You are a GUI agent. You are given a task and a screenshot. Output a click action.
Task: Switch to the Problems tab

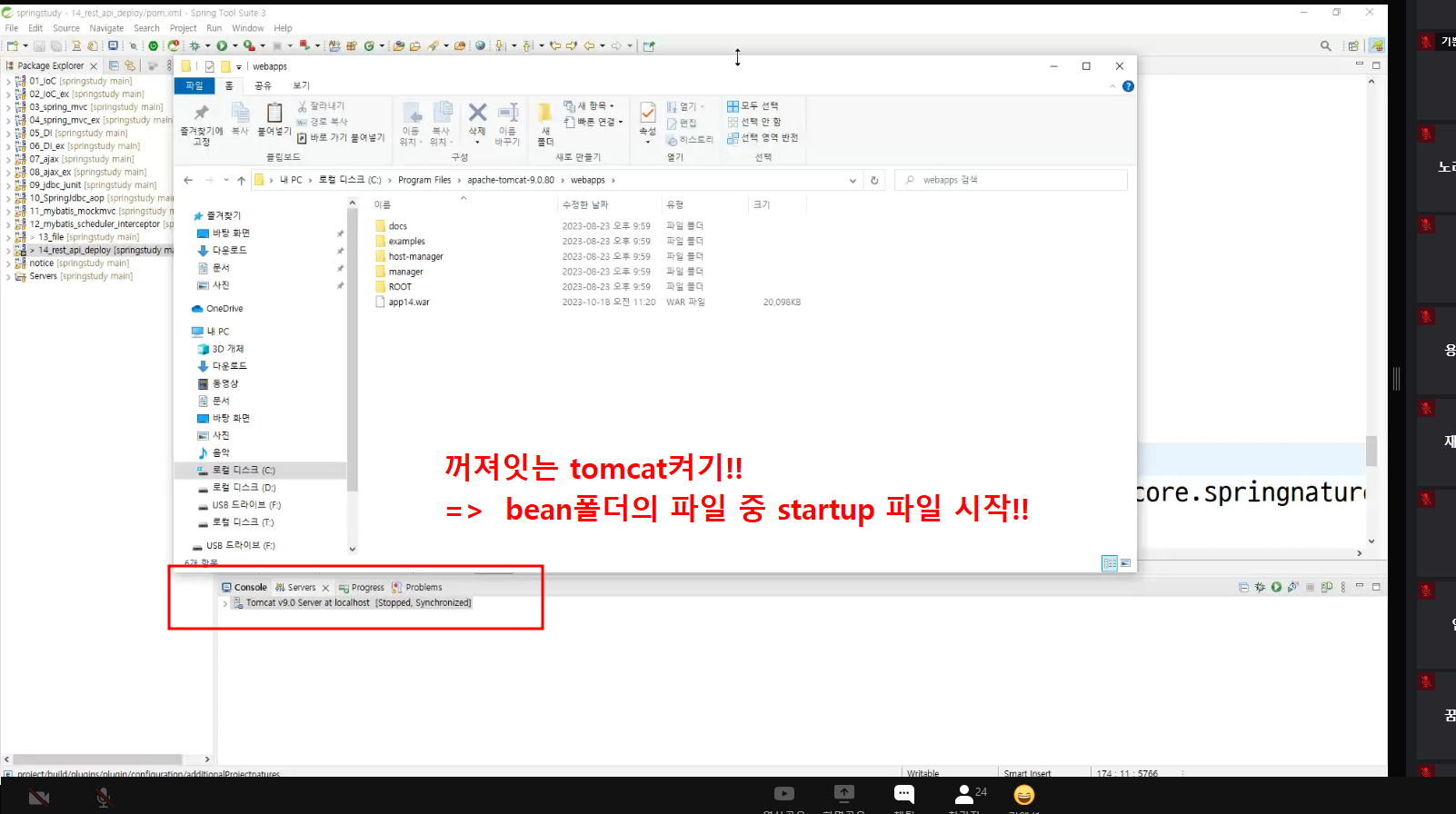(x=417, y=587)
